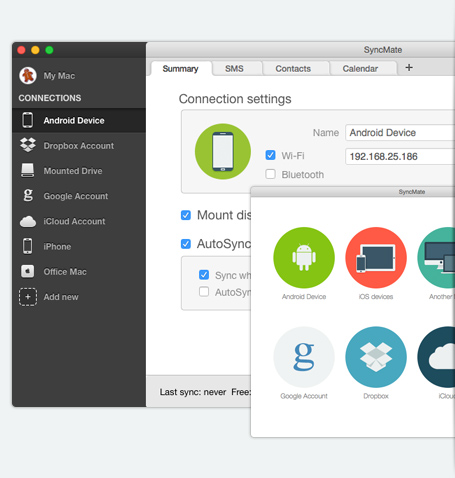Choose the red iOS devices icon
This screenshot has width=455, height=478.
(x=376, y=258)
